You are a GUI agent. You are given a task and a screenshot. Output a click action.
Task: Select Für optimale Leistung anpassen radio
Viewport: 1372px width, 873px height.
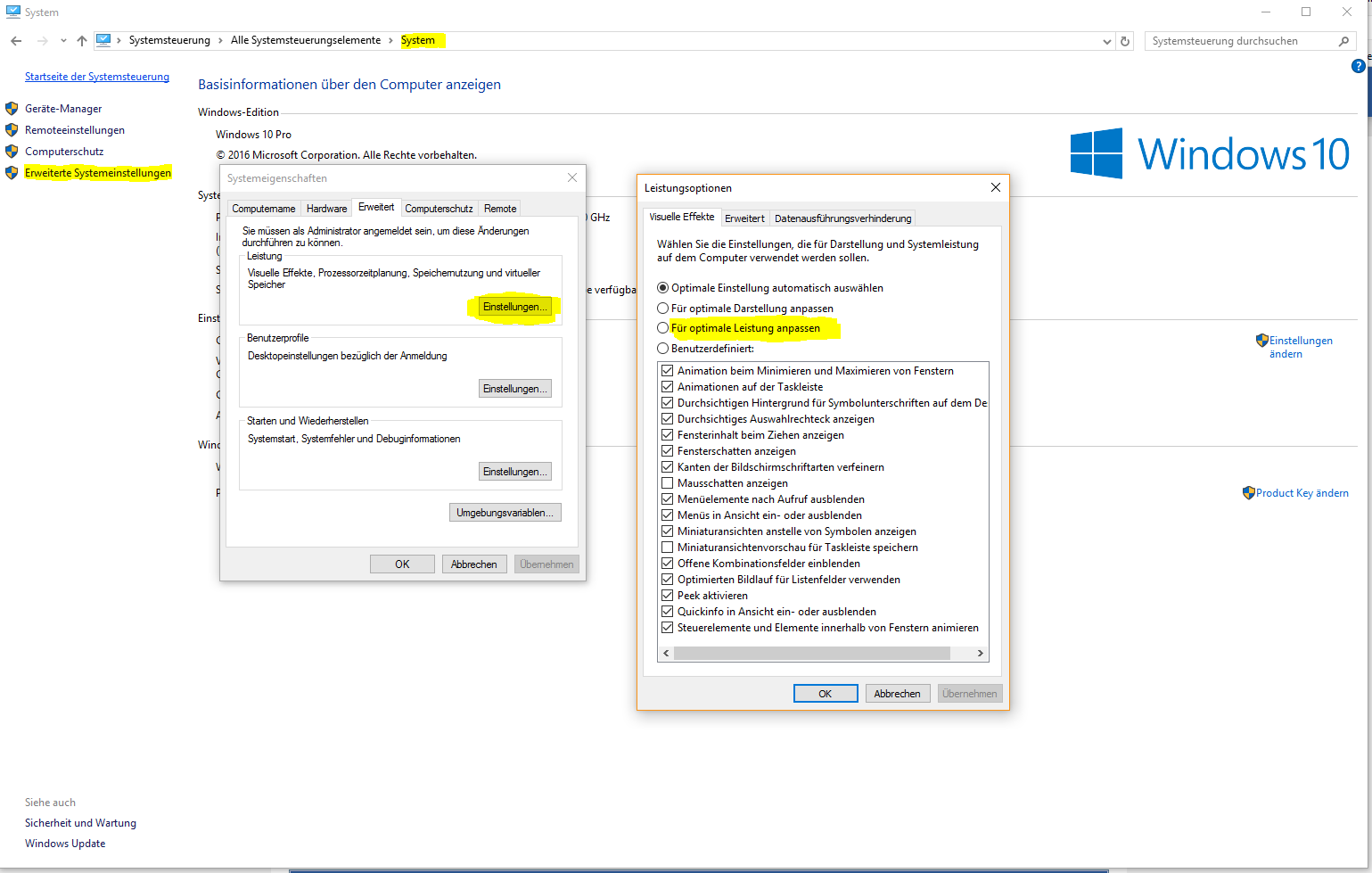[662, 328]
